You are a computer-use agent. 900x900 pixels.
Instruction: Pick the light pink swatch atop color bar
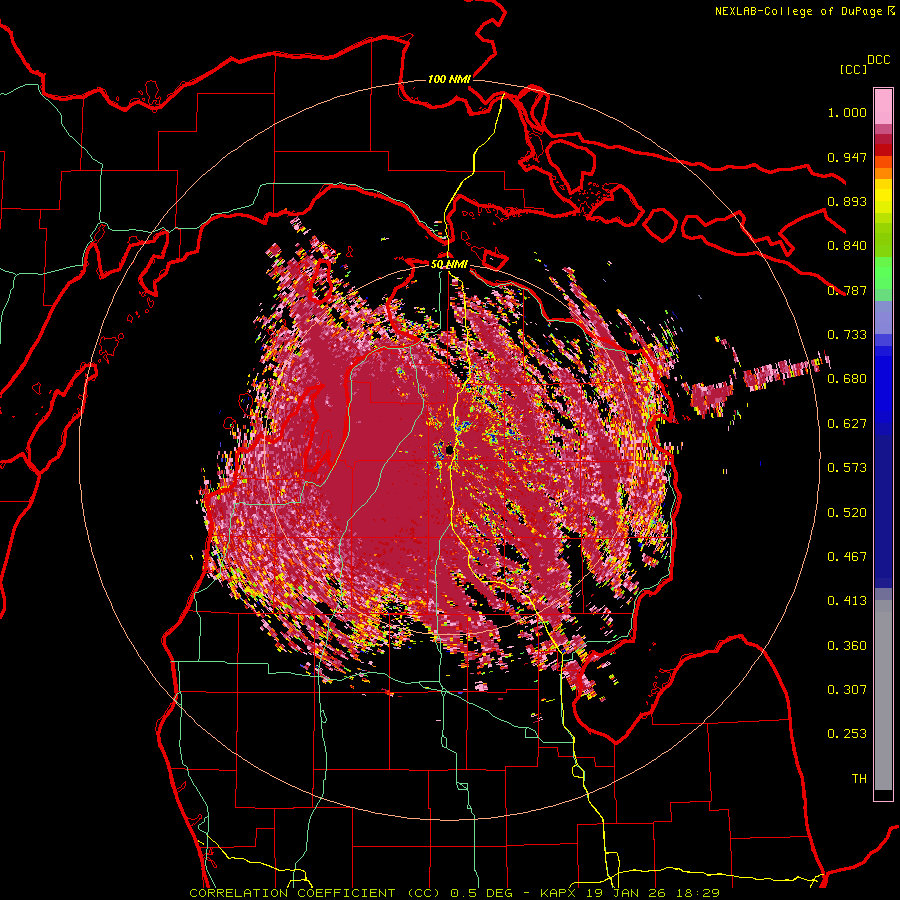pos(883,106)
